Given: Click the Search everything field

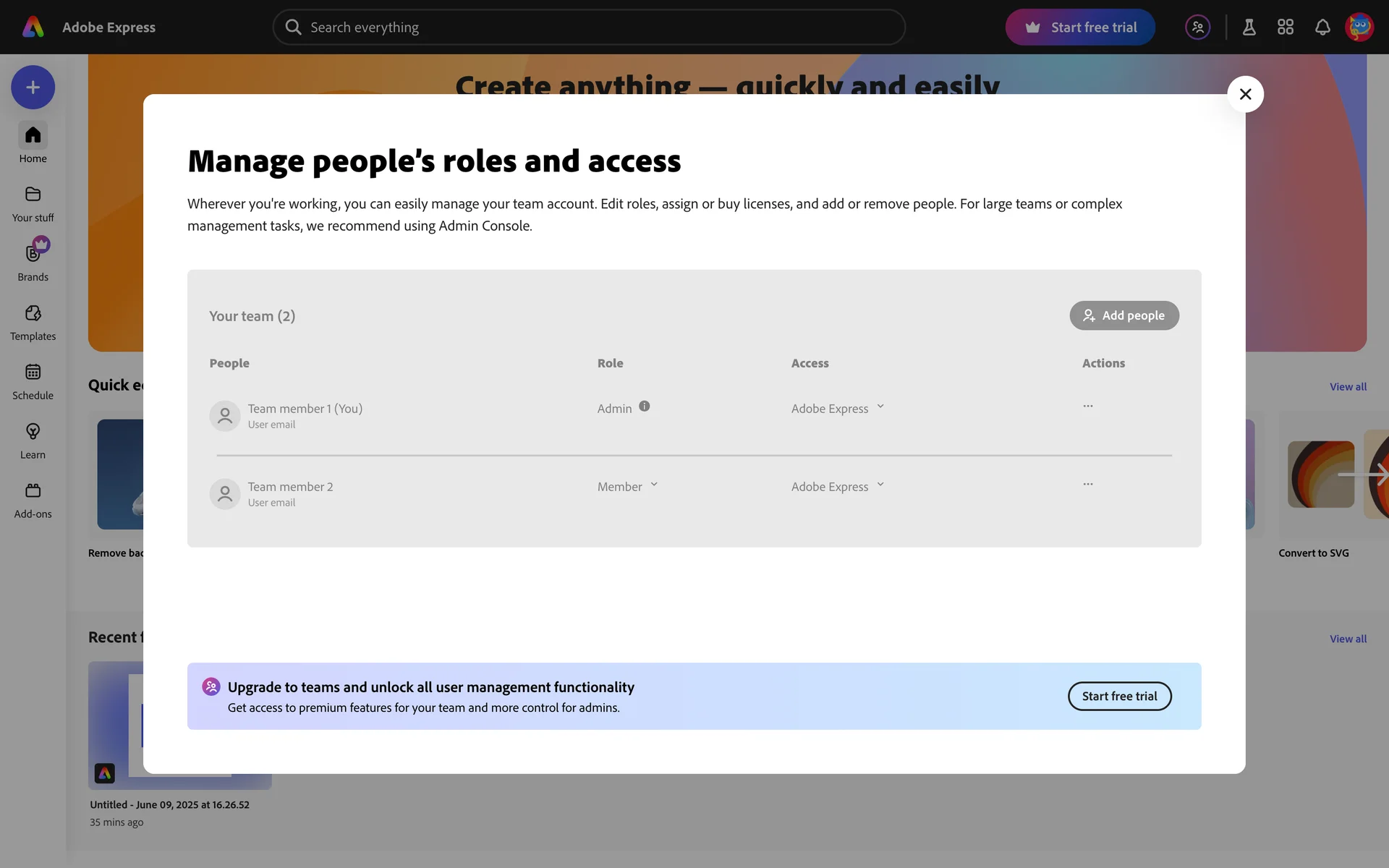Looking at the screenshot, I should point(587,27).
